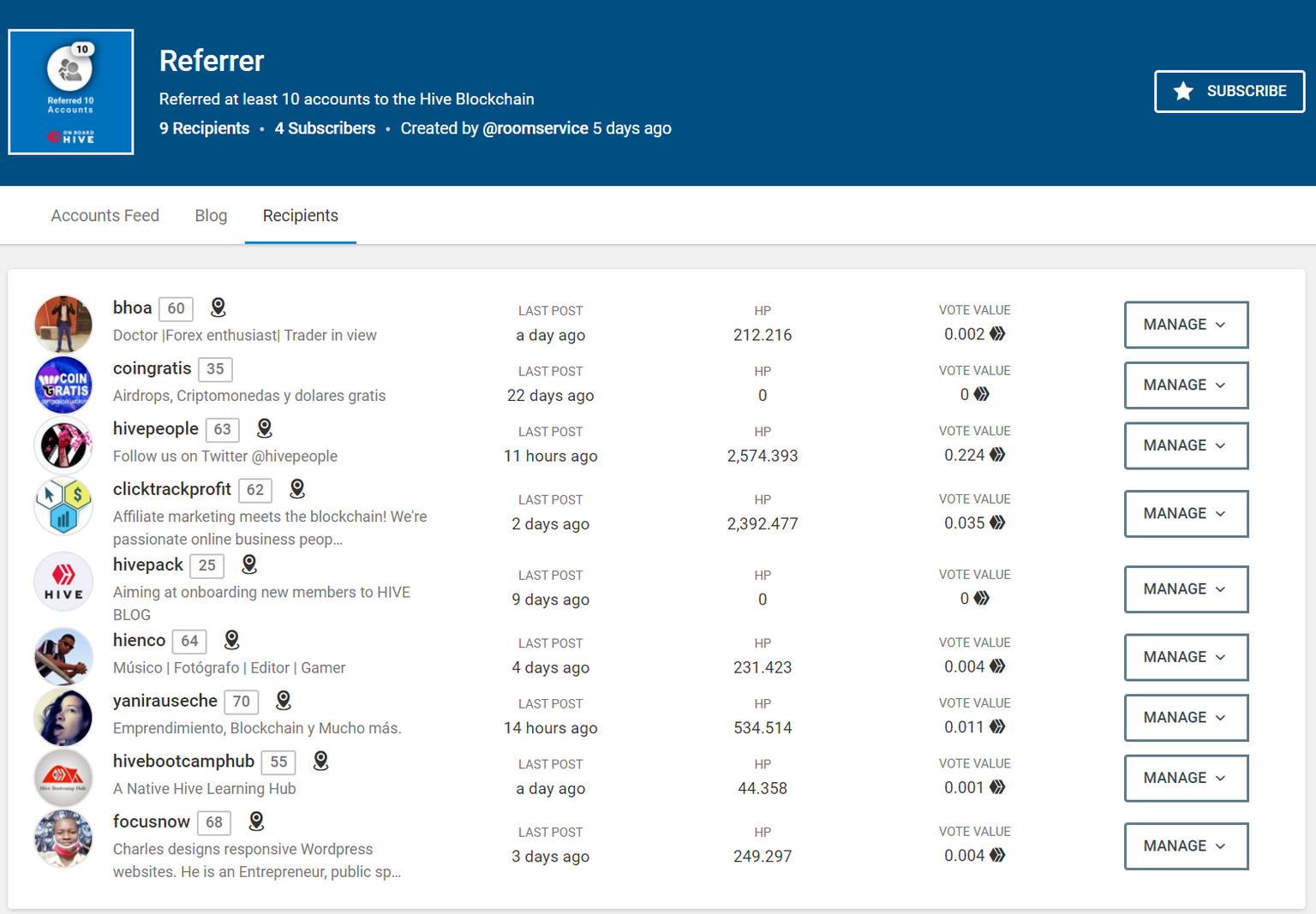This screenshot has width=1316, height=914.
Task: Open hivepeople's profile avatar
Action: click(63, 445)
